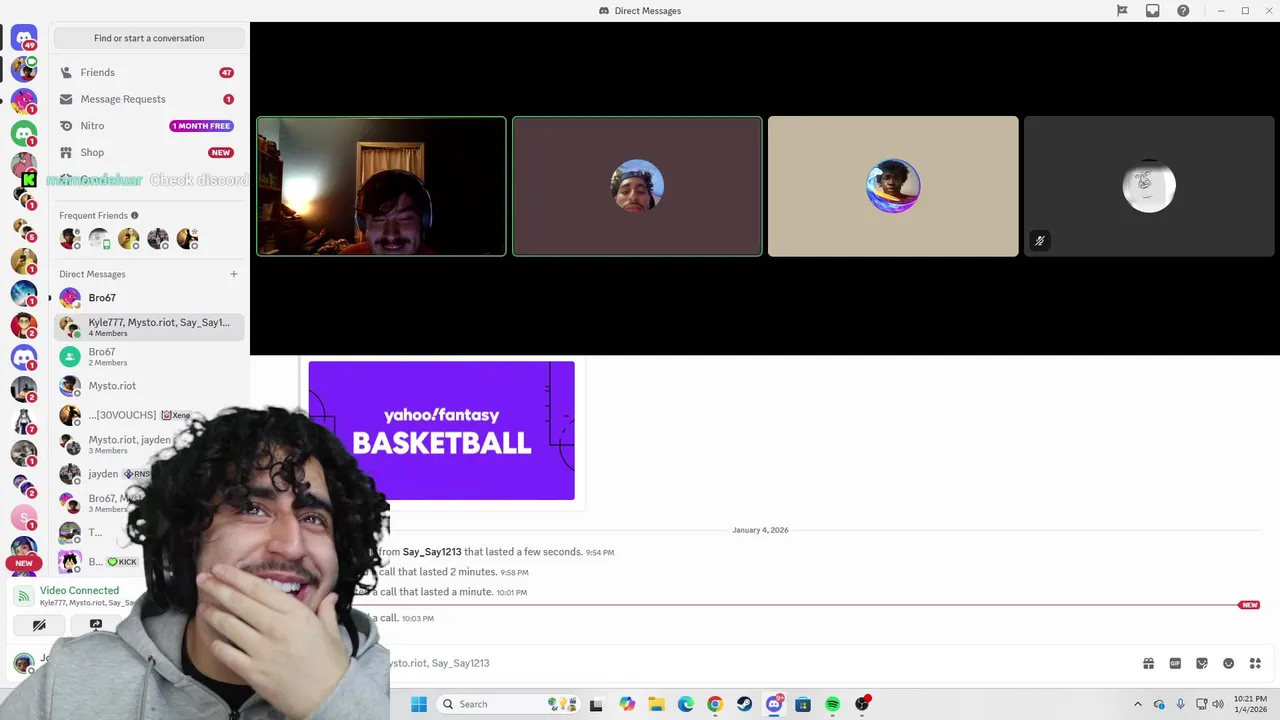
Task: Open Nitro page
Action: coord(149,126)
